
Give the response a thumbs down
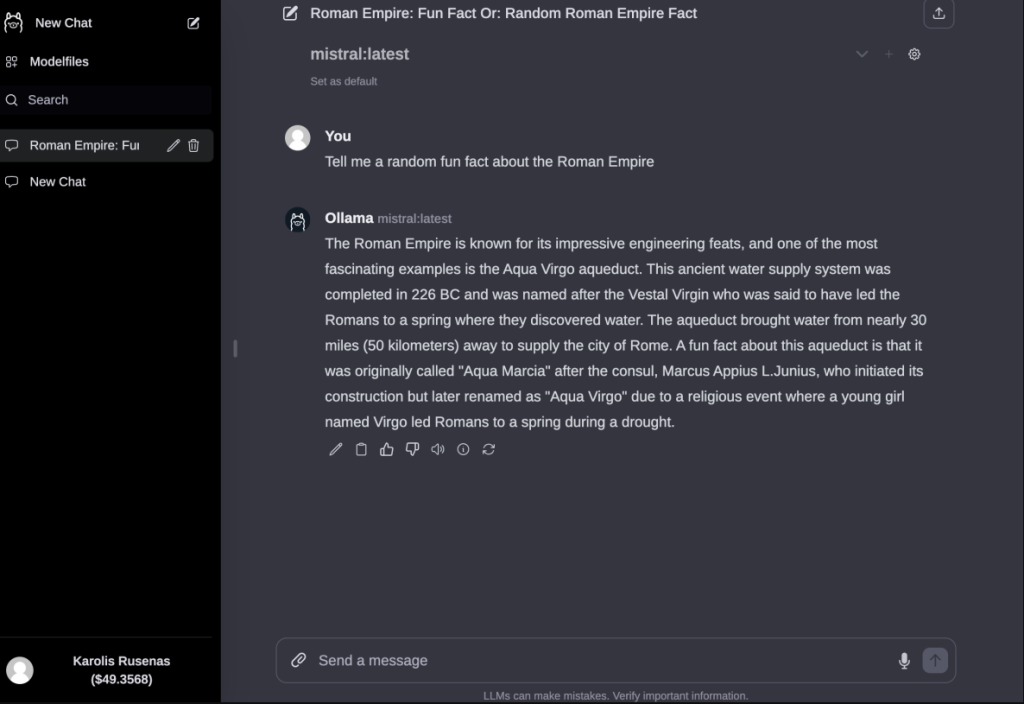pos(412,449)
